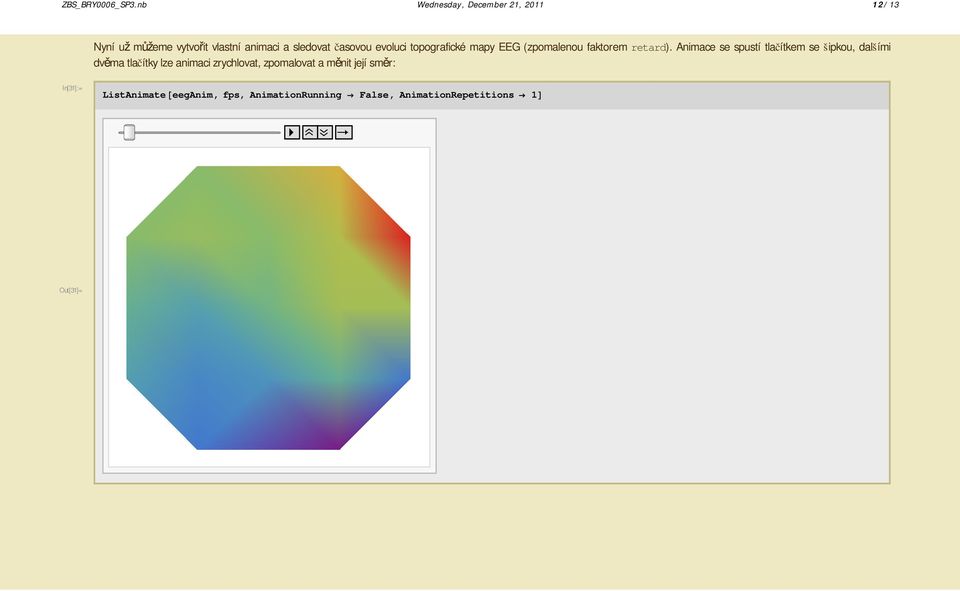Viewport: 960px width, 591px height.
Task: Click the file name ZBS_BRY0006_SP3.nb header
Action: [x=104, y=5]
